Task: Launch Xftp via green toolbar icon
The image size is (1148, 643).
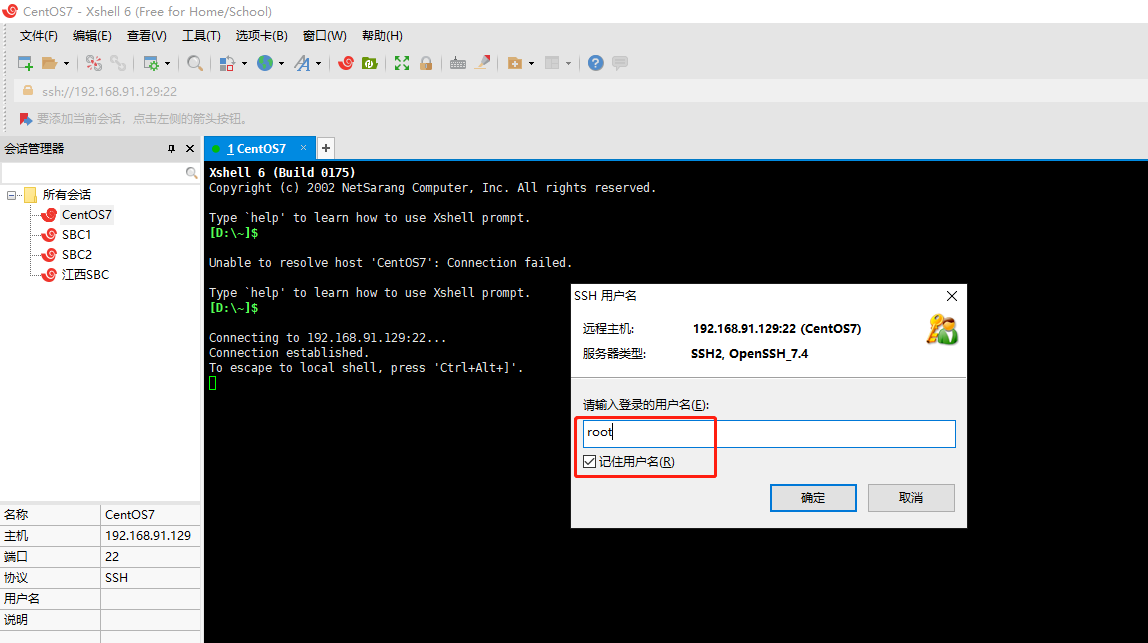Action: [370, 64]
